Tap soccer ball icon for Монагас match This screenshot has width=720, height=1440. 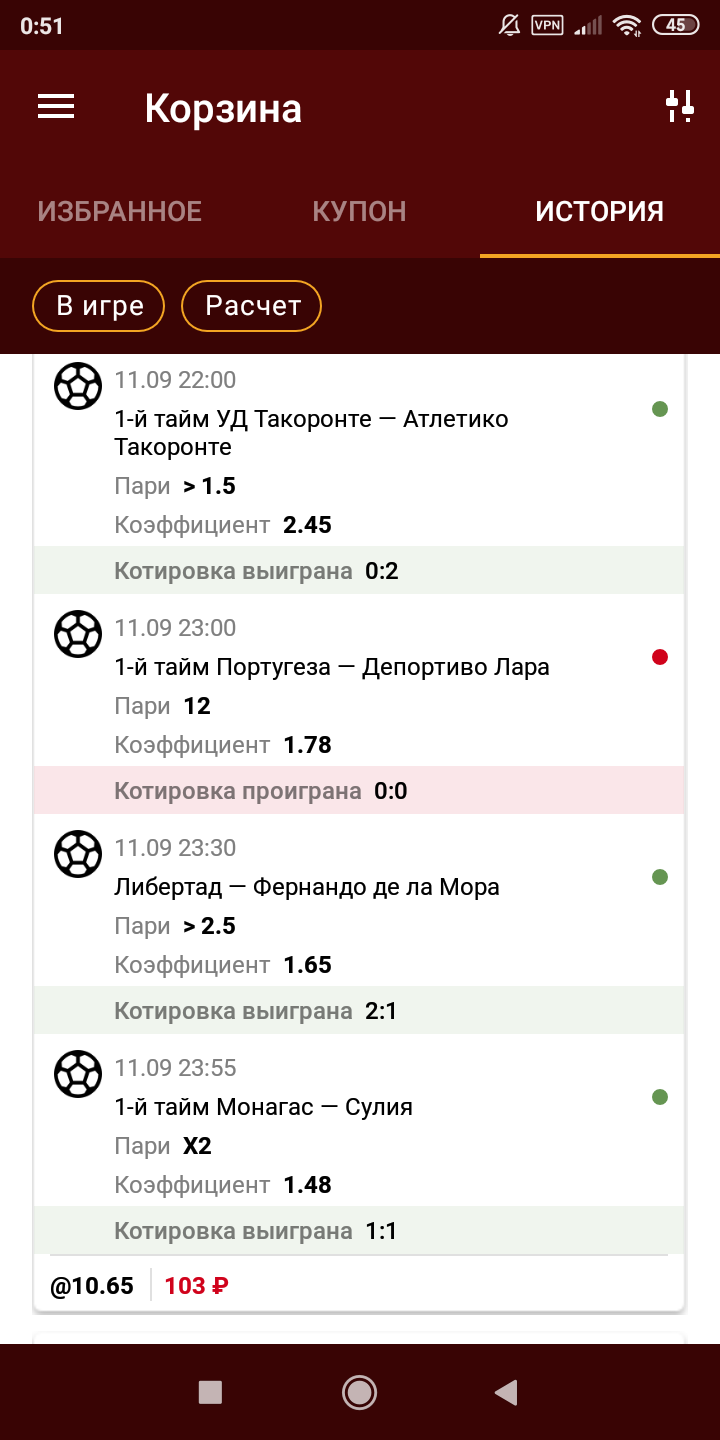[x=78, y=1074]
